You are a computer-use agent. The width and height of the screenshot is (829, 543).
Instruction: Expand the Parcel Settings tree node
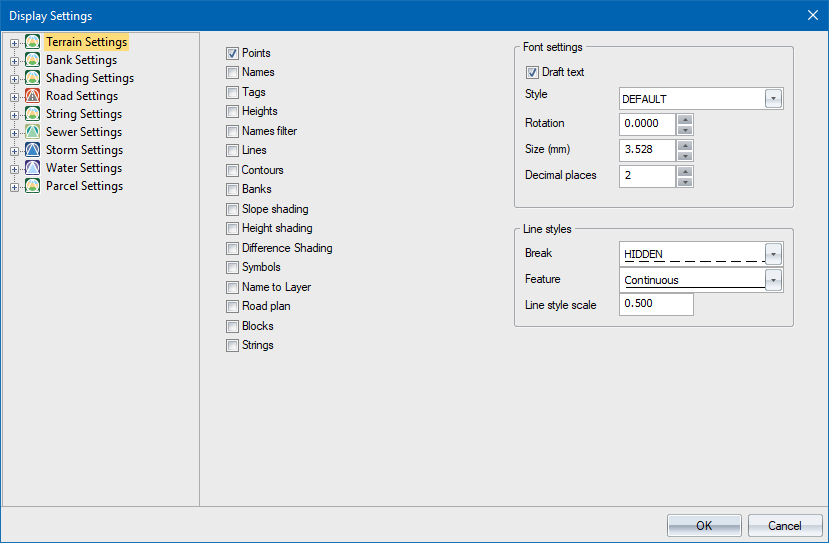coord(14,187)
